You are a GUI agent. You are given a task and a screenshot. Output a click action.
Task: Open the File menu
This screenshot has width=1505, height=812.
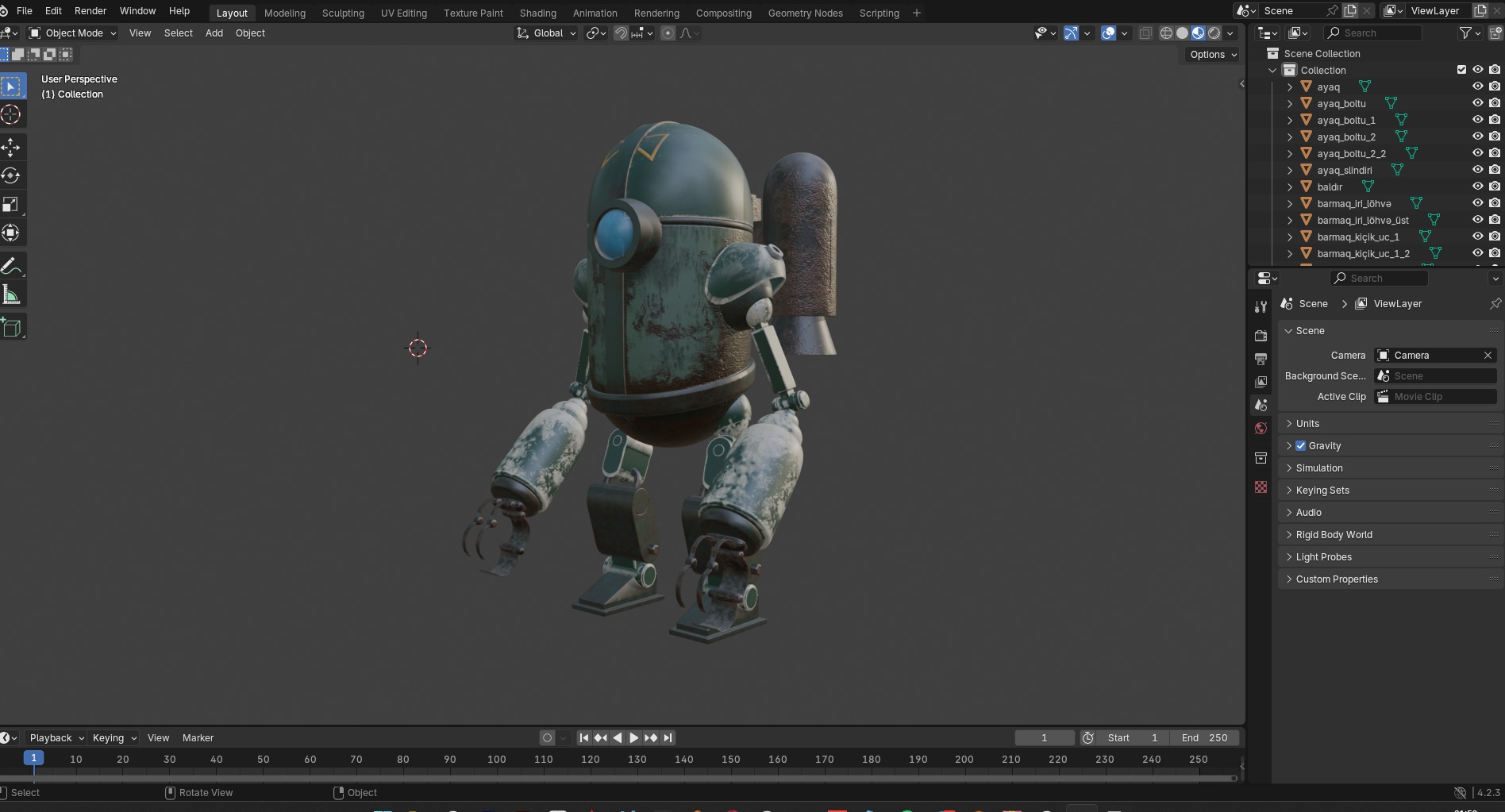[25, 10]
